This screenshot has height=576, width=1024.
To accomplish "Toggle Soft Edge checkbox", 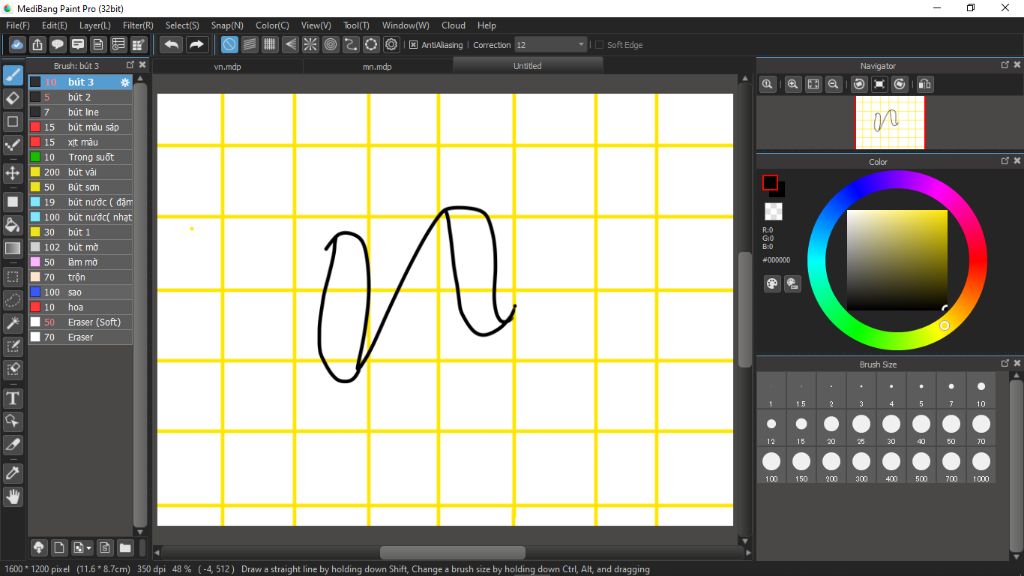I will coord(600,45).
